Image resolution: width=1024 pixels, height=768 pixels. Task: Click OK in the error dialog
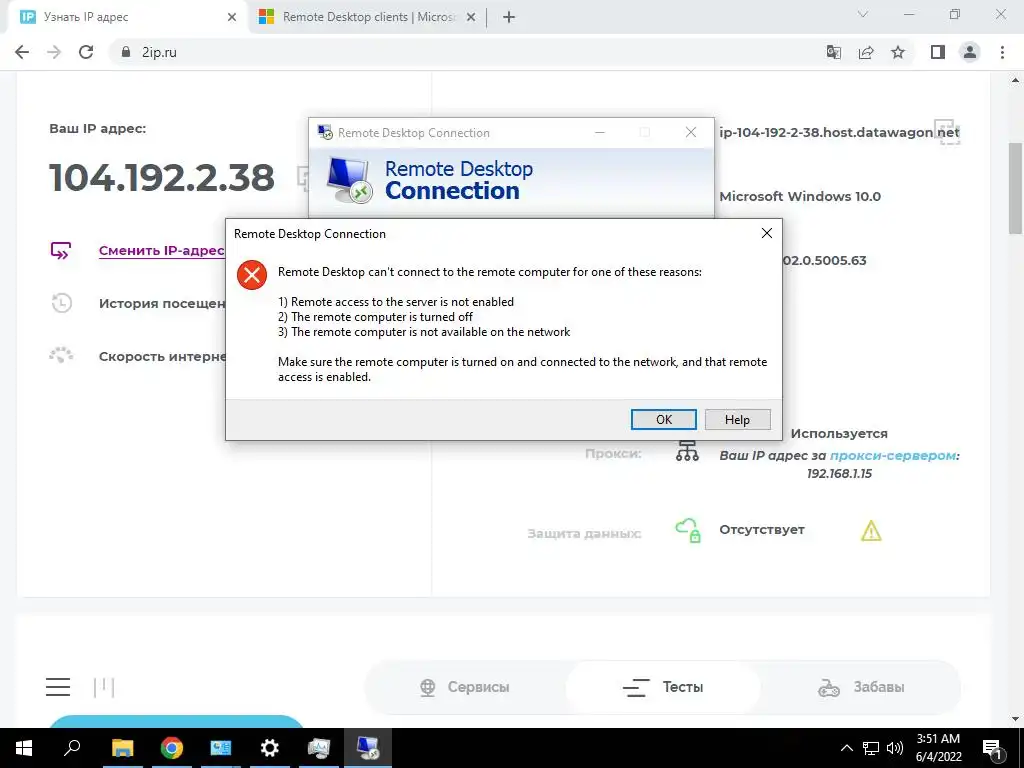click(x=664, y=419)
